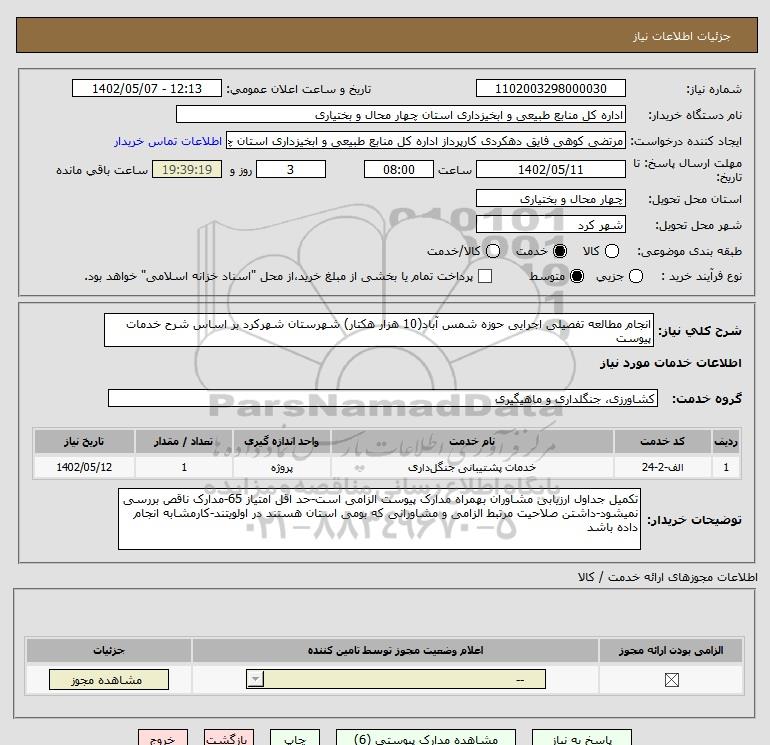Click the service name خدمات پشتیبانی جنگل‌داری
770x745 pixels.
pos(472,467)
